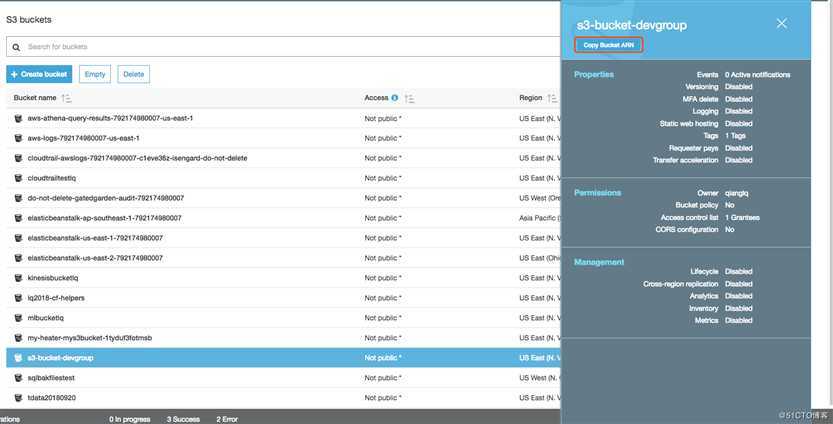
Task: Select elasticbeanstalk-us-east-2-792174980007 bucket name
Action: [95, 258]
